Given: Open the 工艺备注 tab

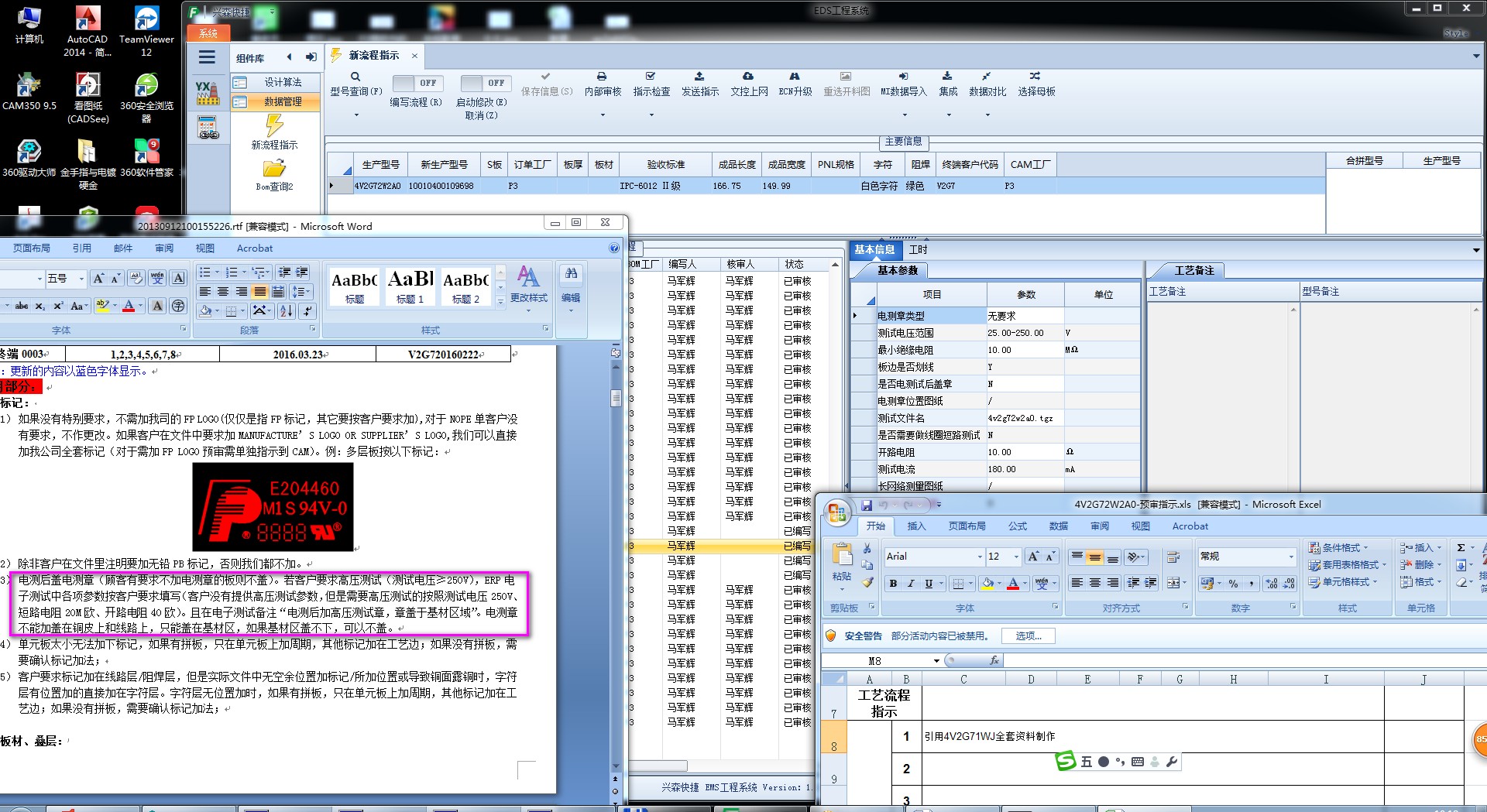Looking at the screenshot, I should pyautogui.click(x=1194, y=270).
